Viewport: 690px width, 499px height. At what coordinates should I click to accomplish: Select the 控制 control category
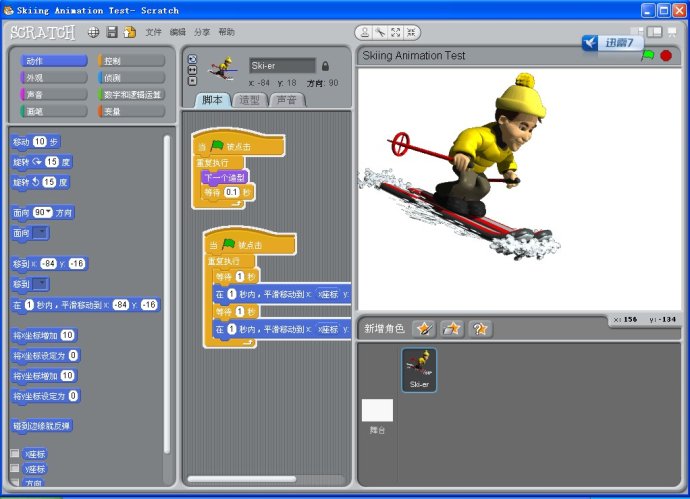132,61
